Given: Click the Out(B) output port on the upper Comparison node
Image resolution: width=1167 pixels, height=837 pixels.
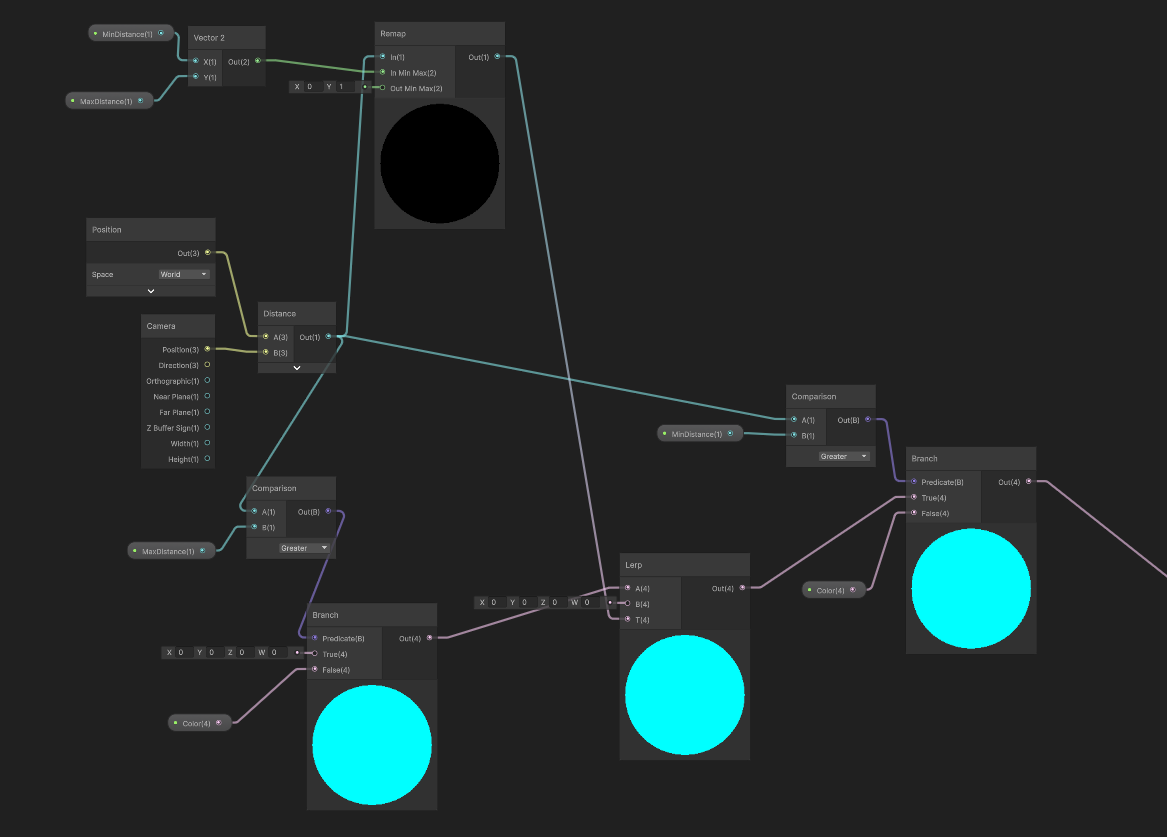Looking at the screenshot, I should click(870, 420).
